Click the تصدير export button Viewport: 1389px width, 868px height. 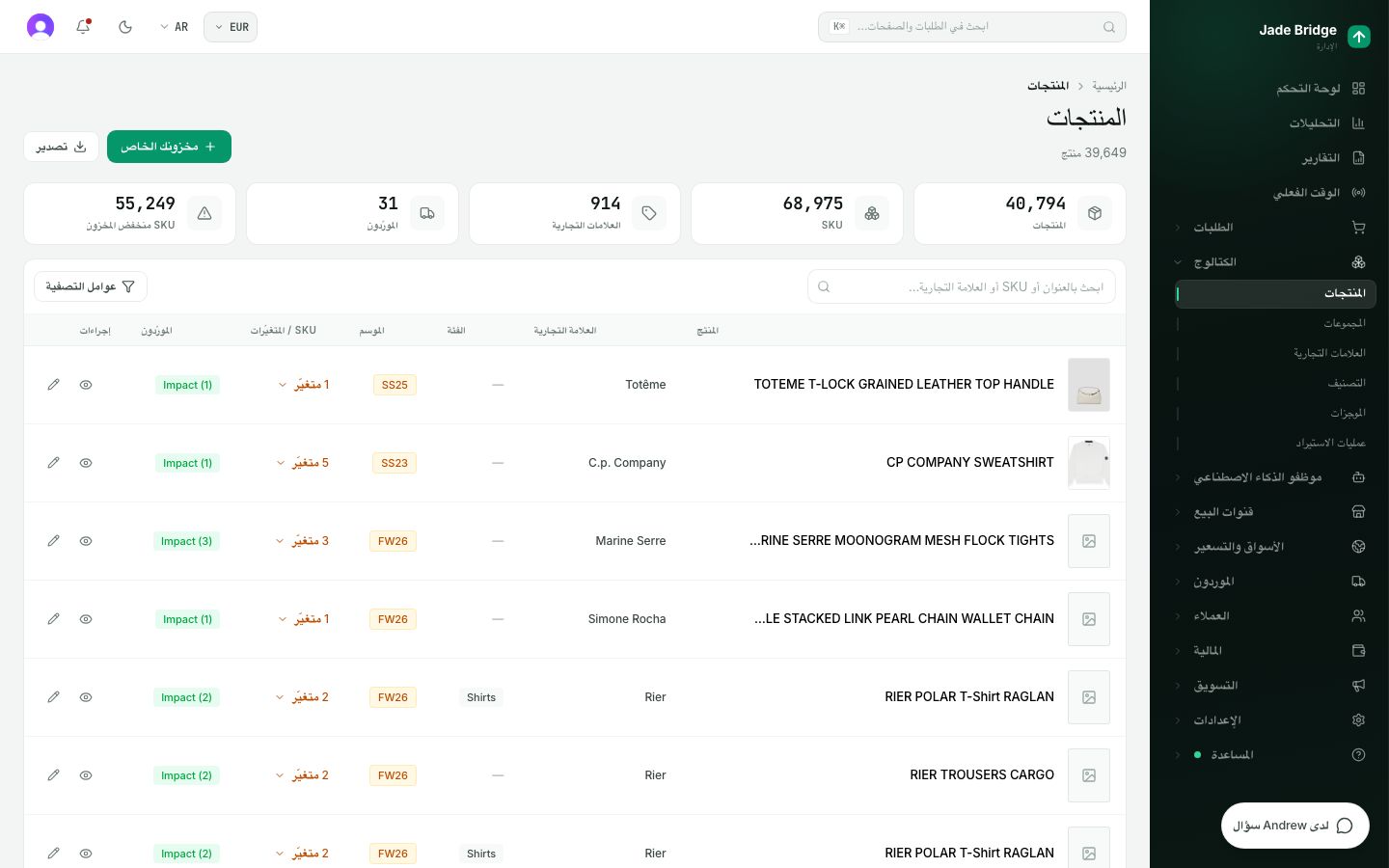tap(61, 147)
